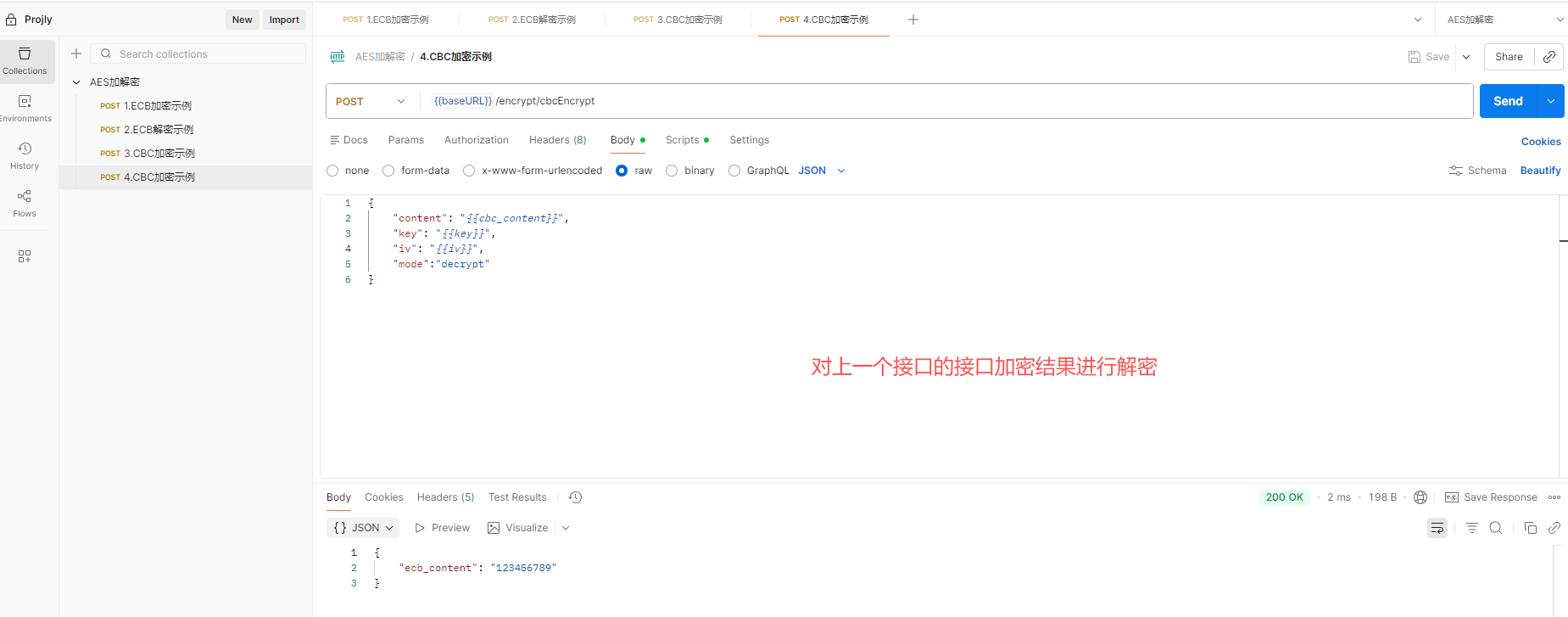Image resolution: width=1568 pixels, height=617 pixels.
Task: Click the Schema button
Action: pos(1478,171)
